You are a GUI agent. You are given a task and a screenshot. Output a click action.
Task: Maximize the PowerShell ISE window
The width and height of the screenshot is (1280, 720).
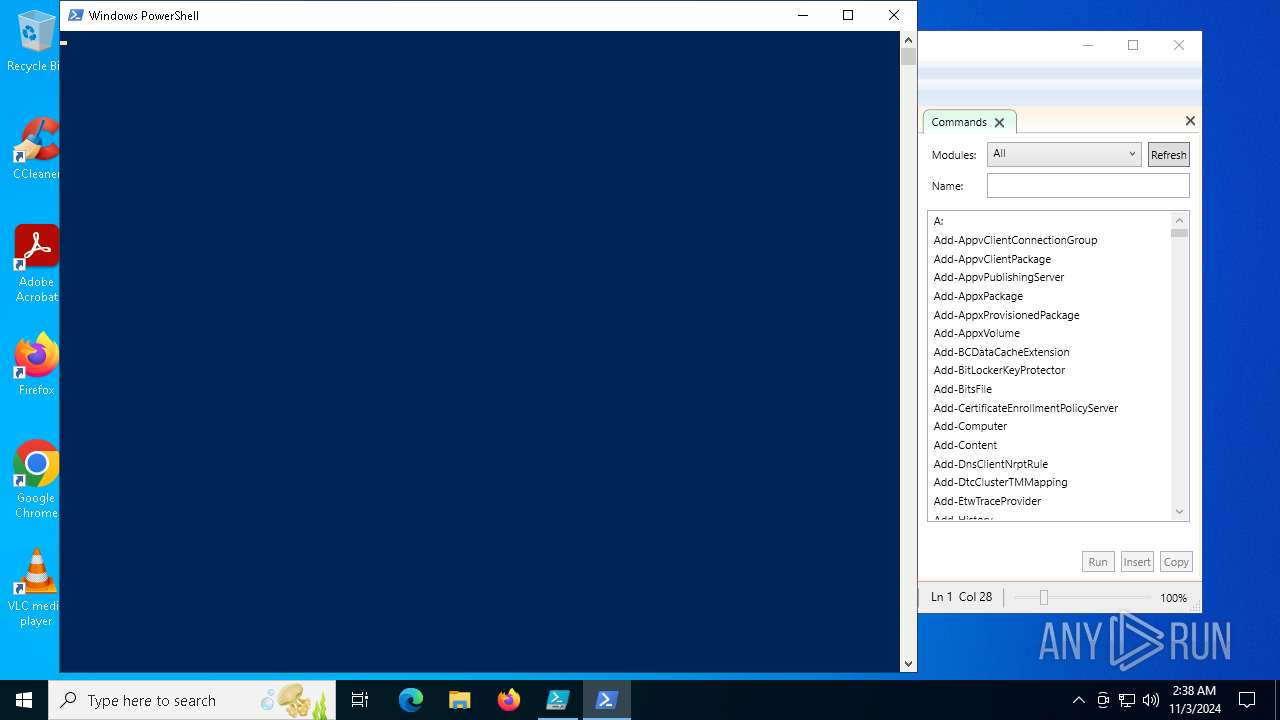(1133, 45)
